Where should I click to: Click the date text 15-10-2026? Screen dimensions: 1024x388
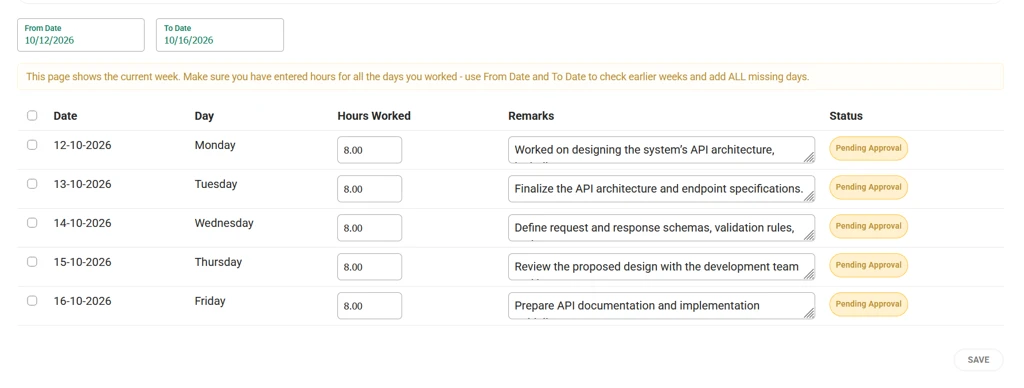[x=82, y=262]
